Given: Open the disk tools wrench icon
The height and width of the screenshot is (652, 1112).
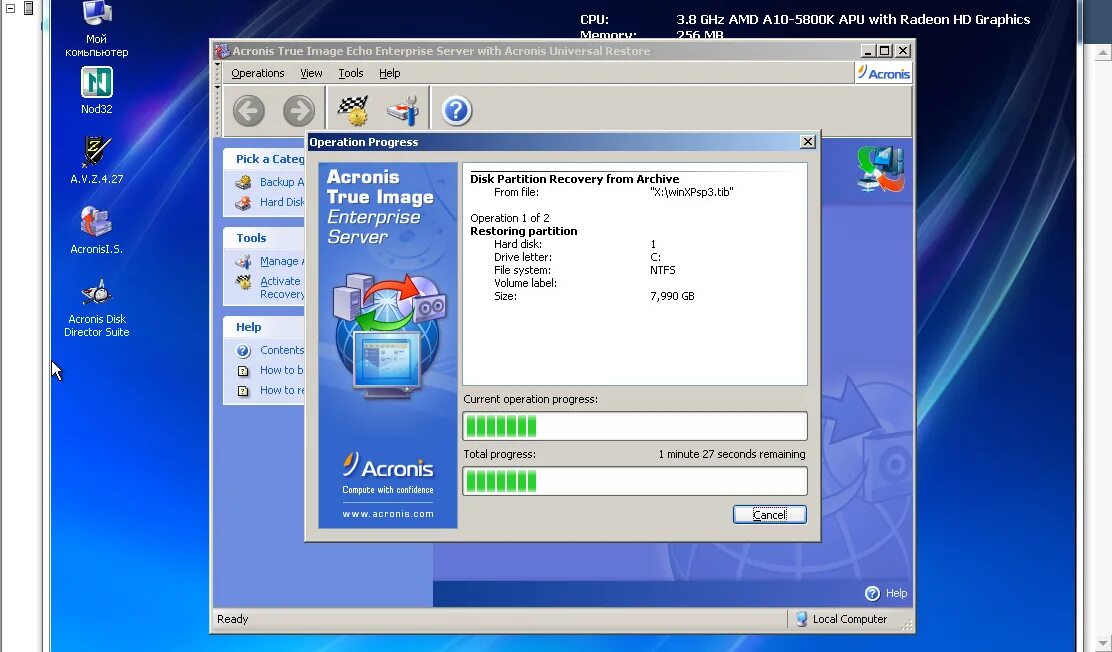Looking at the screenshot, I should (403, 111).
